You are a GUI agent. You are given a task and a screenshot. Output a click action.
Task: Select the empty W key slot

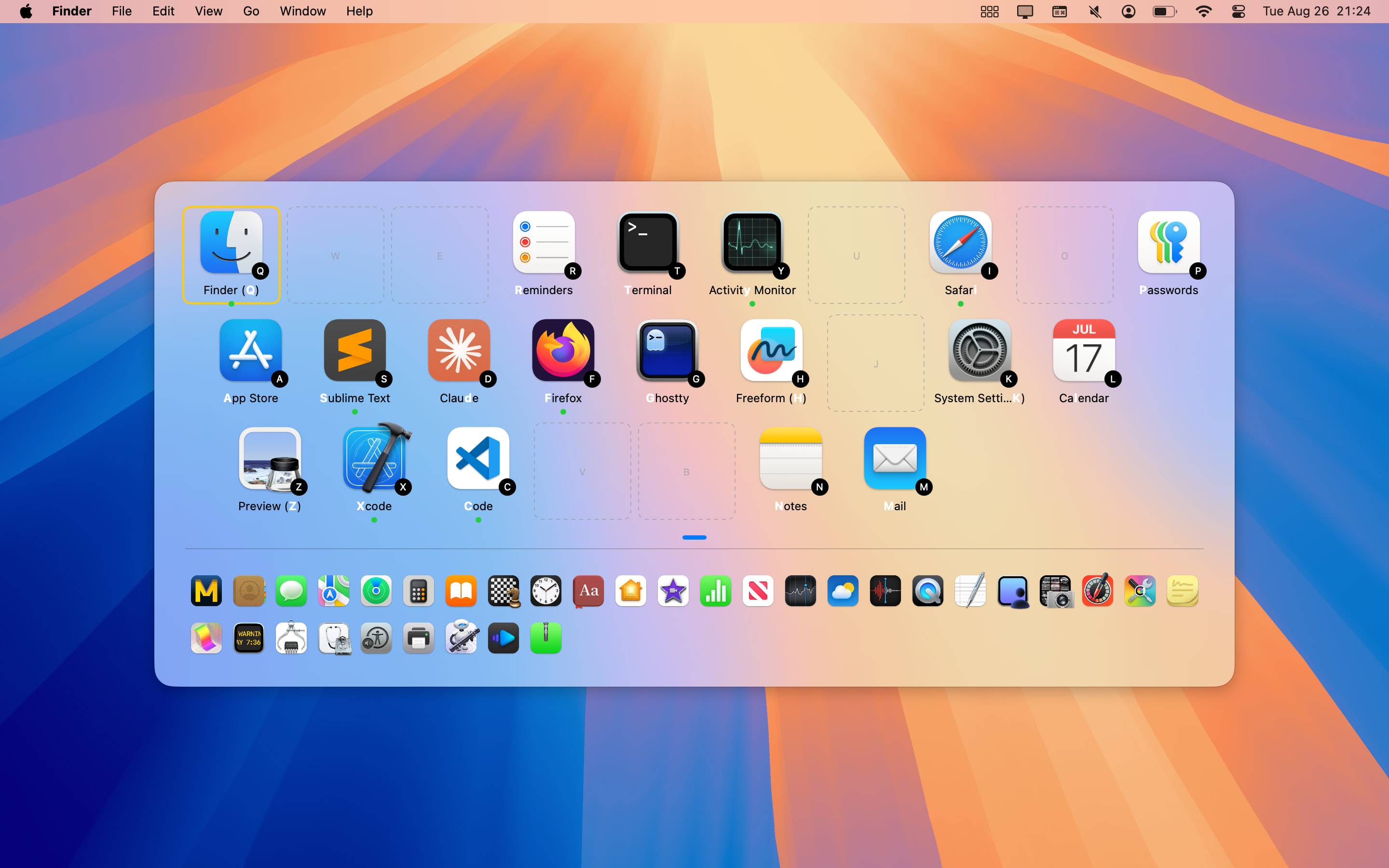[335, 256]
